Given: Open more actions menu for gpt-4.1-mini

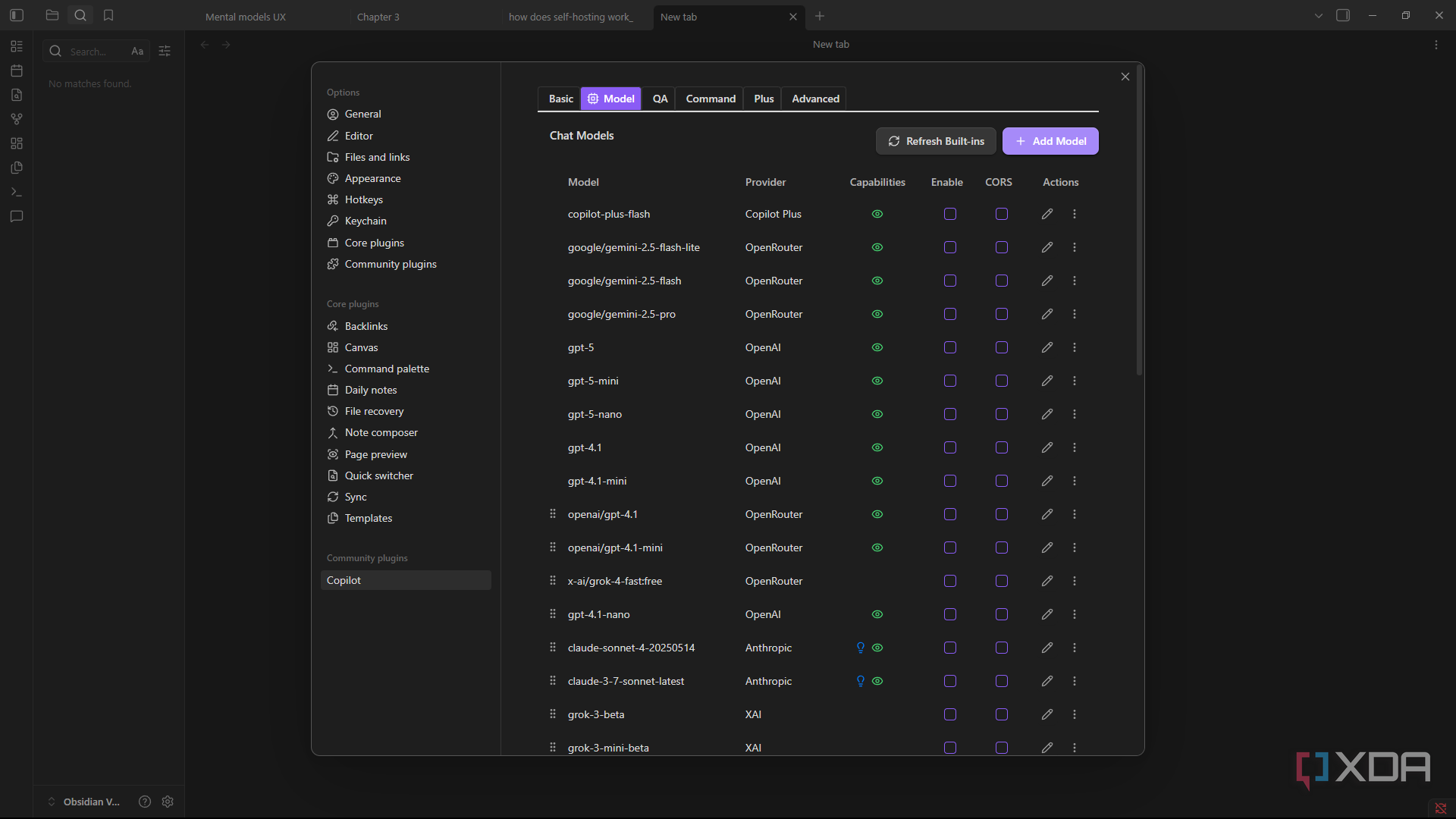Looking at the screenshot, I should (1075, 481).
